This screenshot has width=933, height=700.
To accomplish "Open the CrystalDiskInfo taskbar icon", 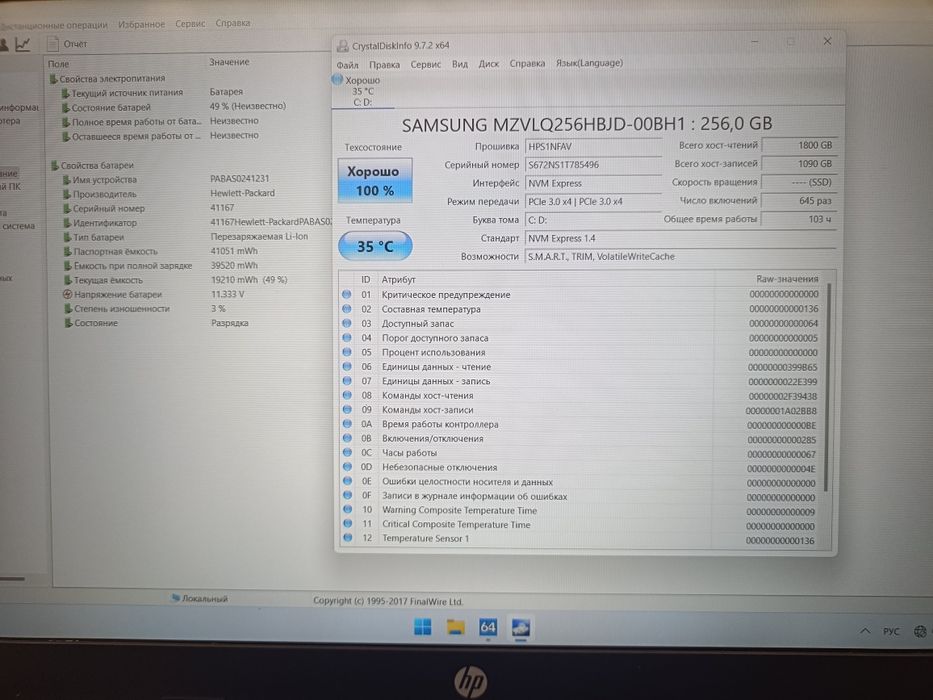I will coord(521,627).
